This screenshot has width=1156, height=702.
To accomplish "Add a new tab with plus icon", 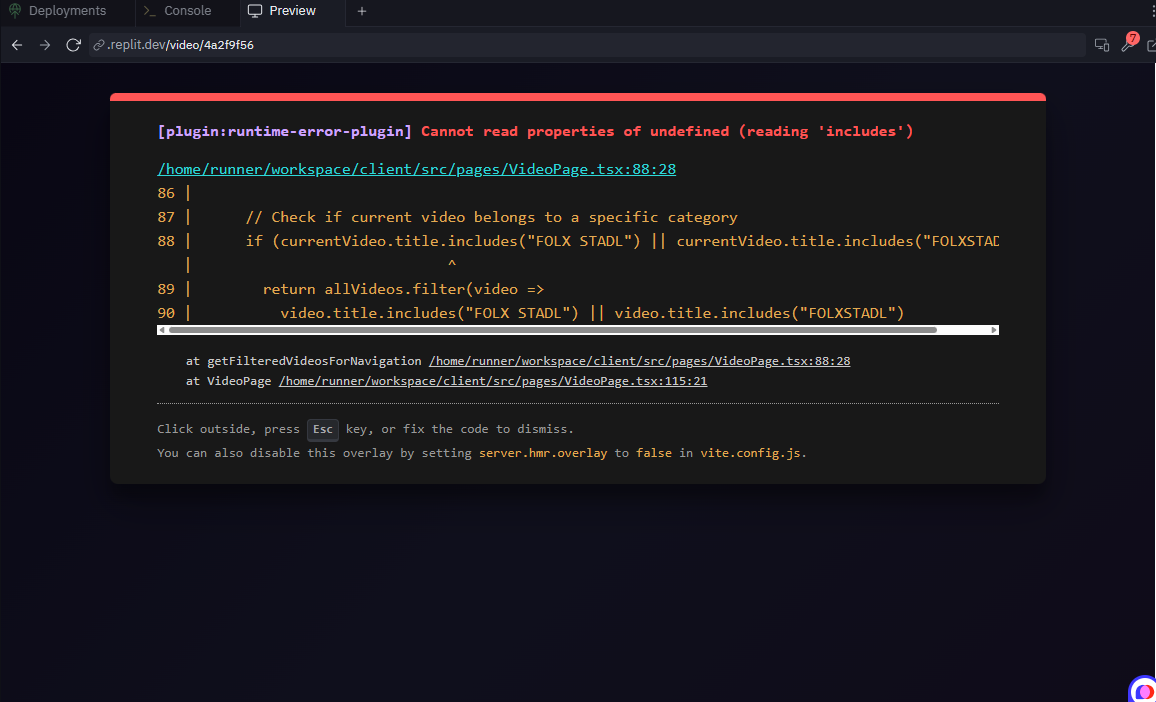I will pos(361,11).
